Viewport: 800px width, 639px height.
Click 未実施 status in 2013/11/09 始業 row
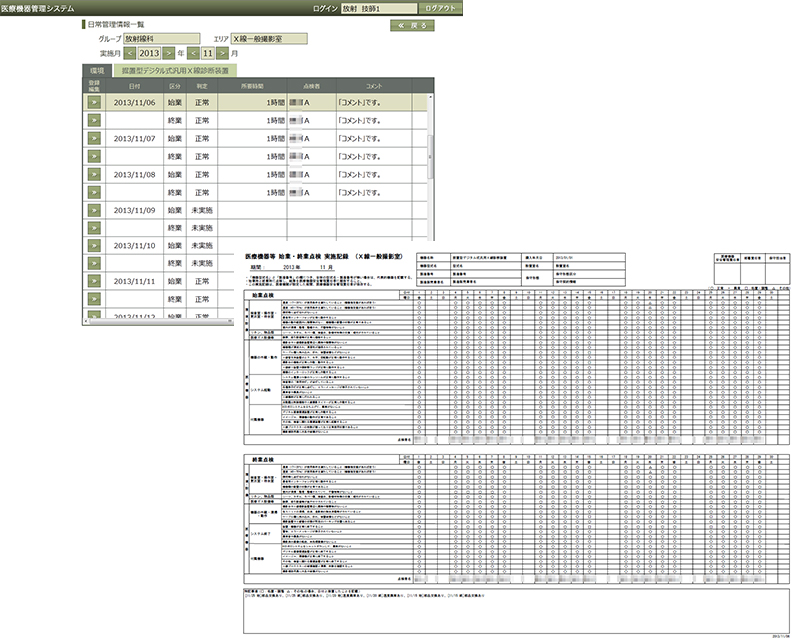(x=202, y=210)
